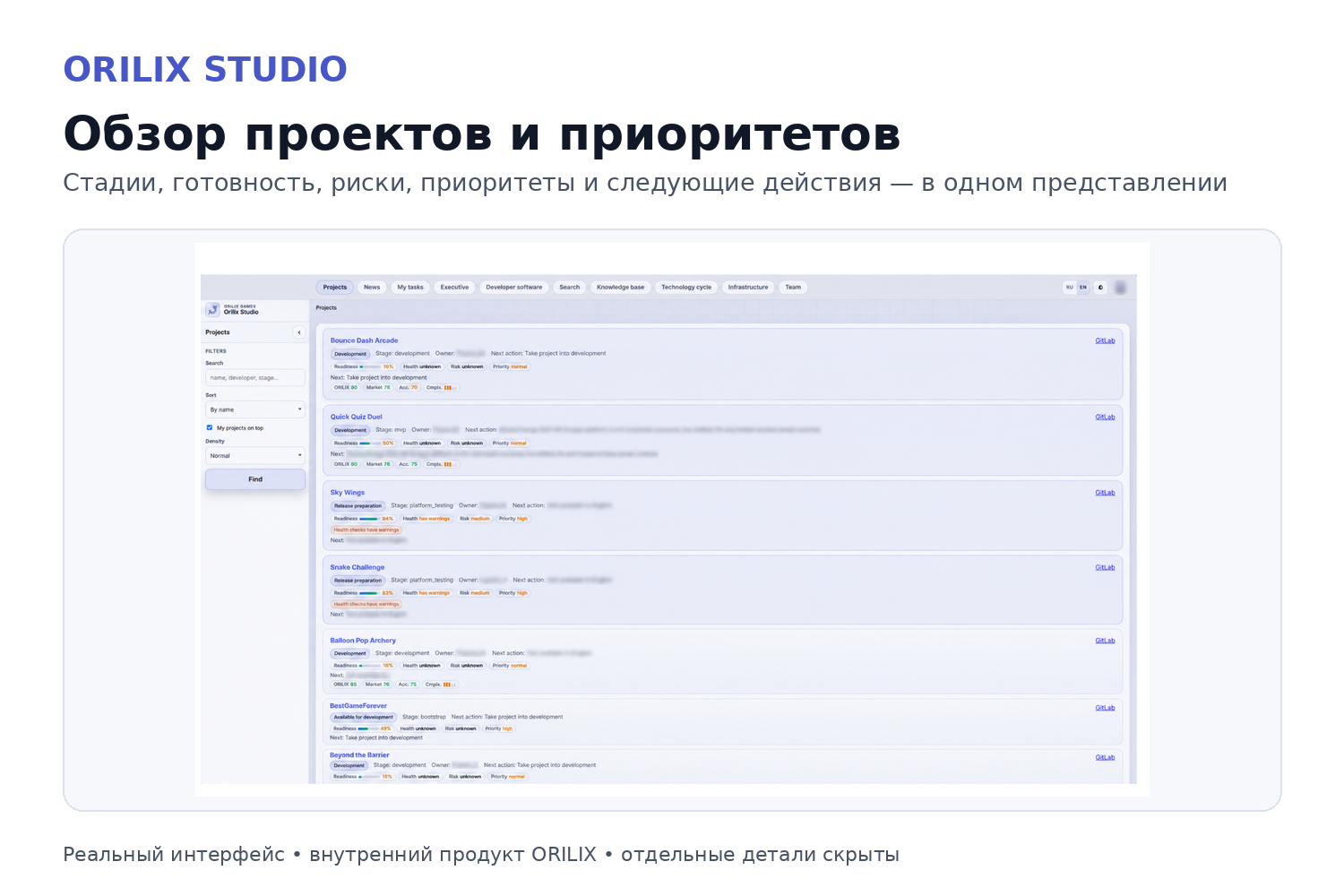
Task: Open the GitLab link for Quick Quiz Duel
Action: coord(1105,417)
